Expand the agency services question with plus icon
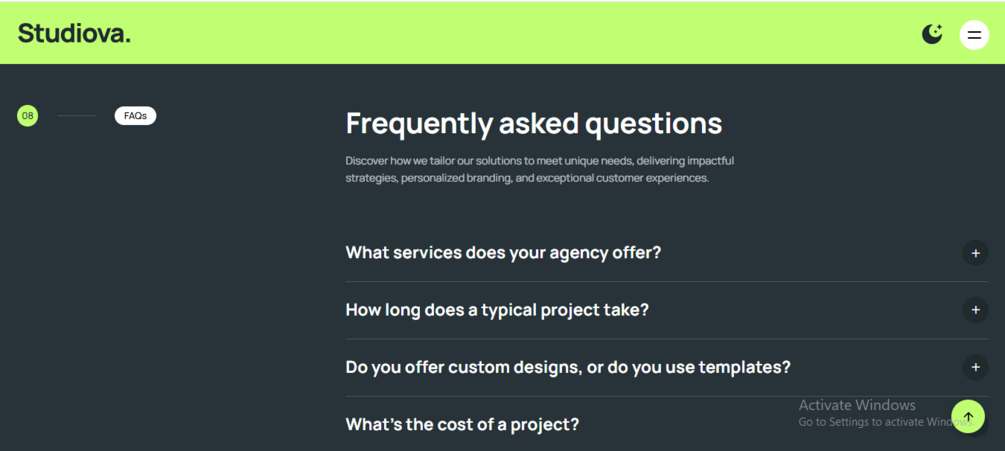The width and height of the screenshot is (1005, 451). [x=975, y=253]
